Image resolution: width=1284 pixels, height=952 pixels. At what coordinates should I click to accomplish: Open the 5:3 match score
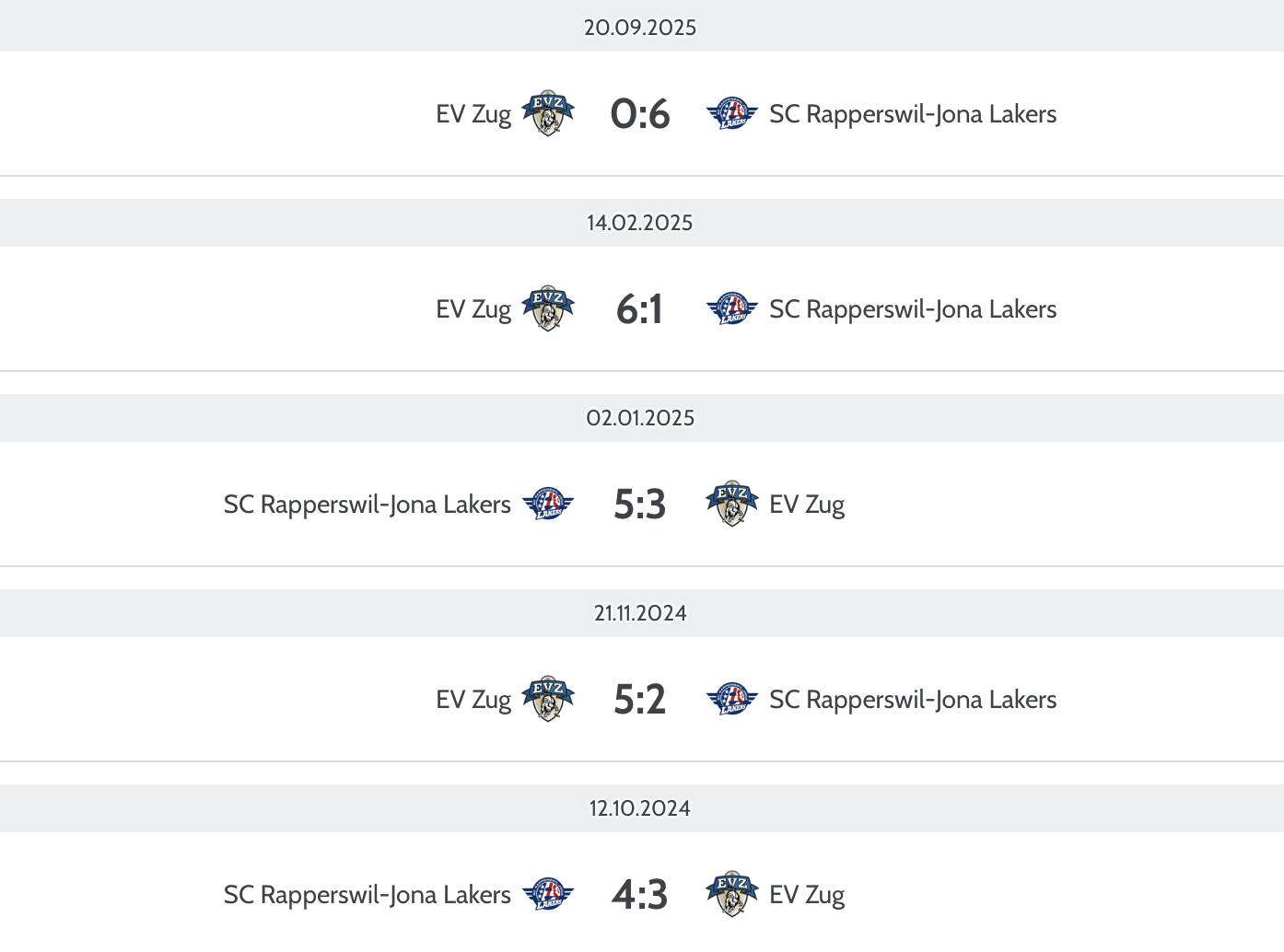click(x=640, y=505)
